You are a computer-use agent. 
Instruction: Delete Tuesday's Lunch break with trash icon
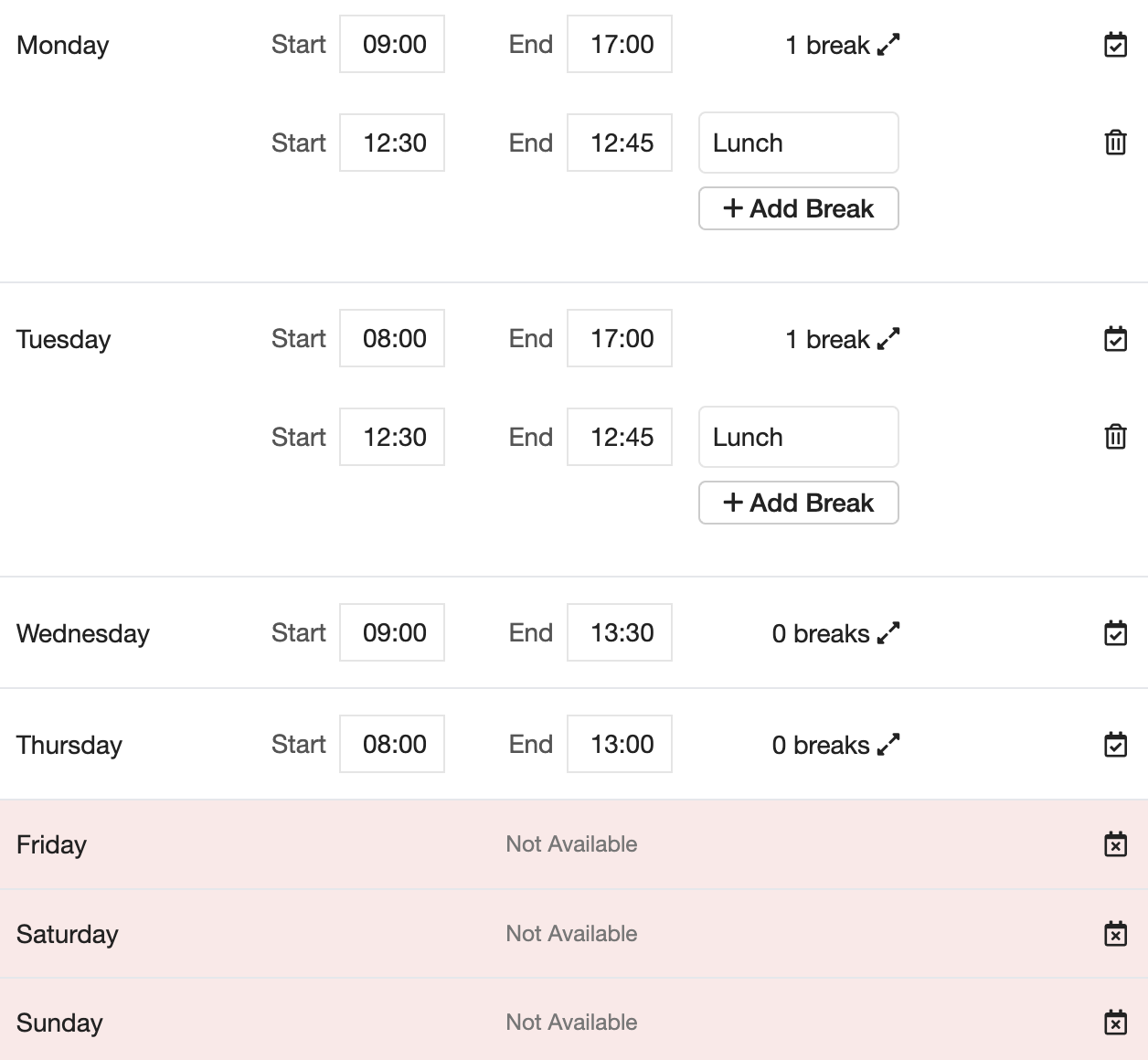pos(1115,437)
